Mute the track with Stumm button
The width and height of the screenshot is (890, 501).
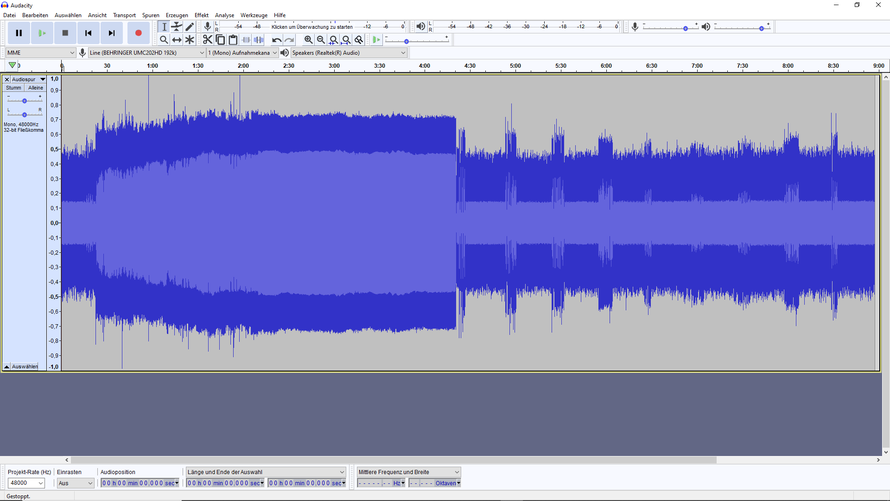14,88
